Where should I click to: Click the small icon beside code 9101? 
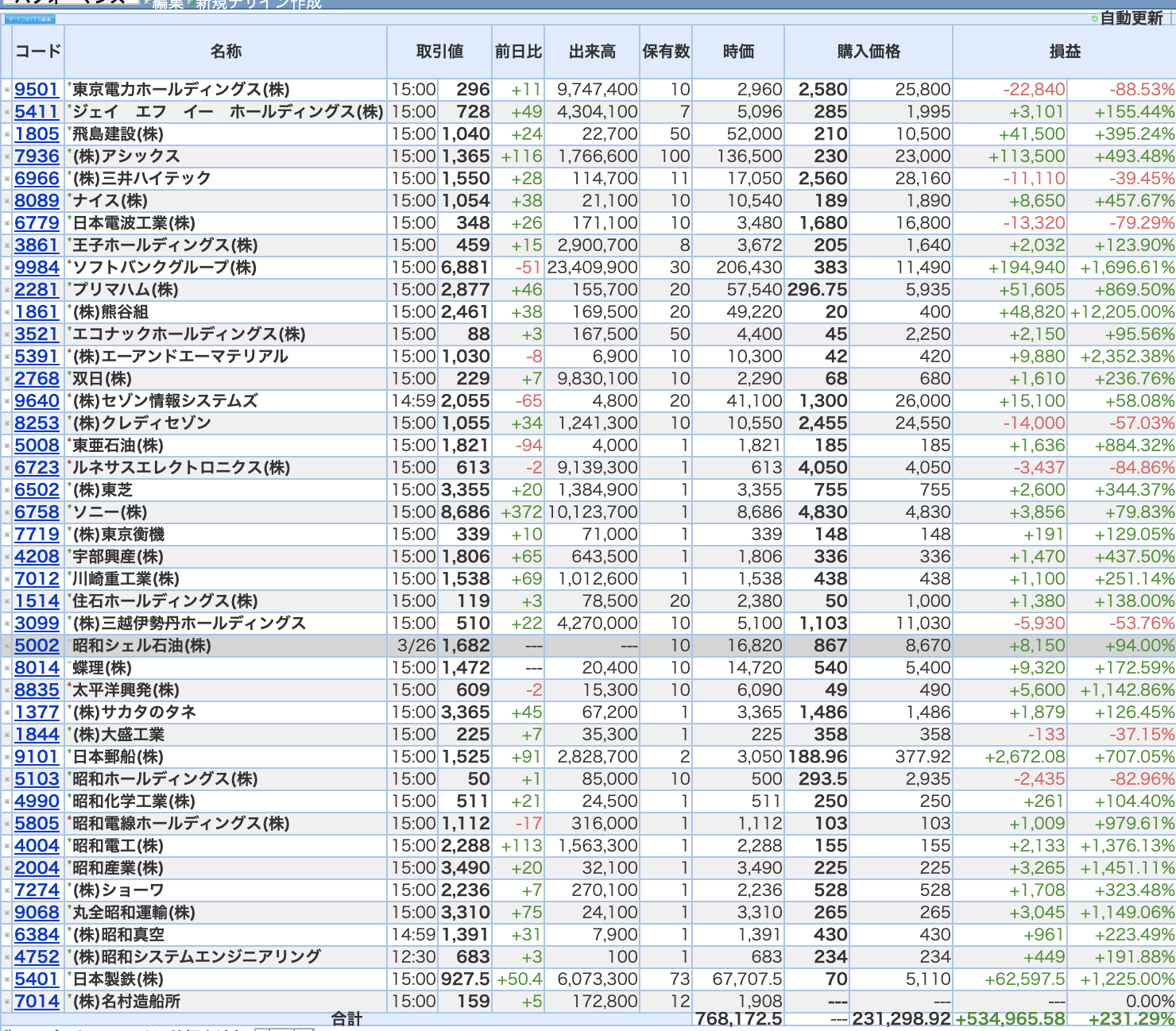coord(7,757)
